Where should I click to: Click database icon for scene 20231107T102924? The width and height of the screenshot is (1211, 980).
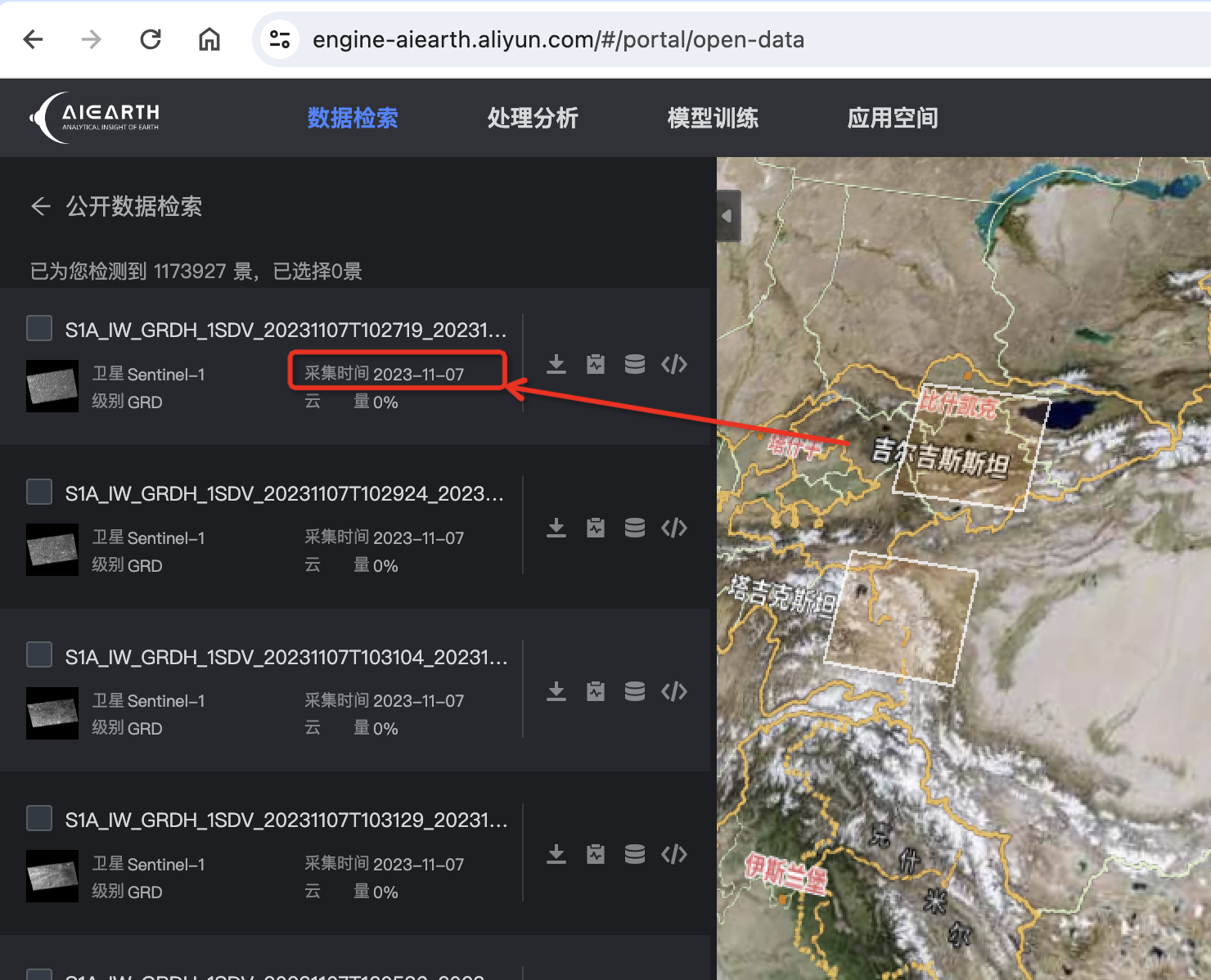[635, 528]
